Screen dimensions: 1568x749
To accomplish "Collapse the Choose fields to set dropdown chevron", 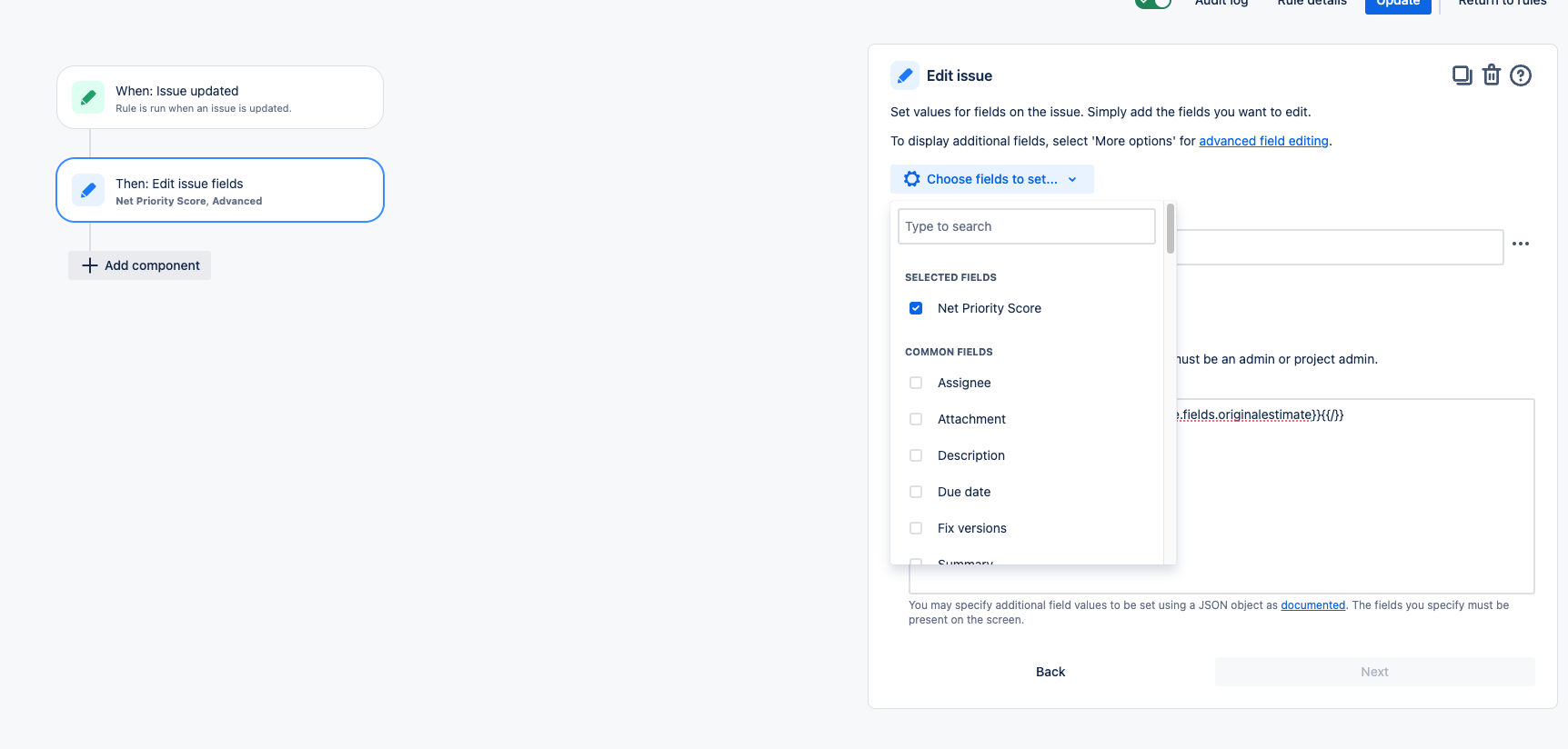I will [1072, 179].
